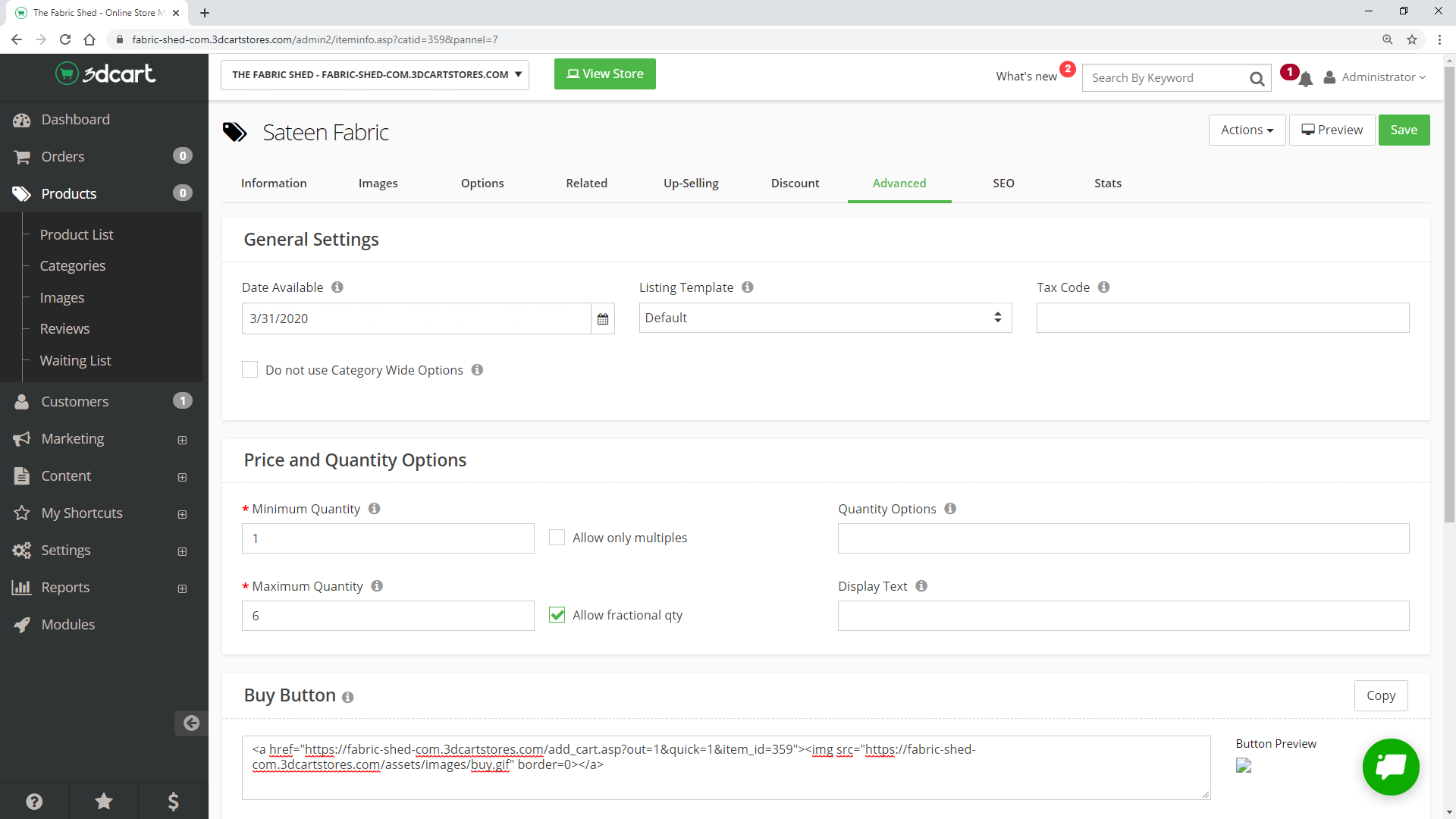Check Allow only multiples

pos(557,538)
